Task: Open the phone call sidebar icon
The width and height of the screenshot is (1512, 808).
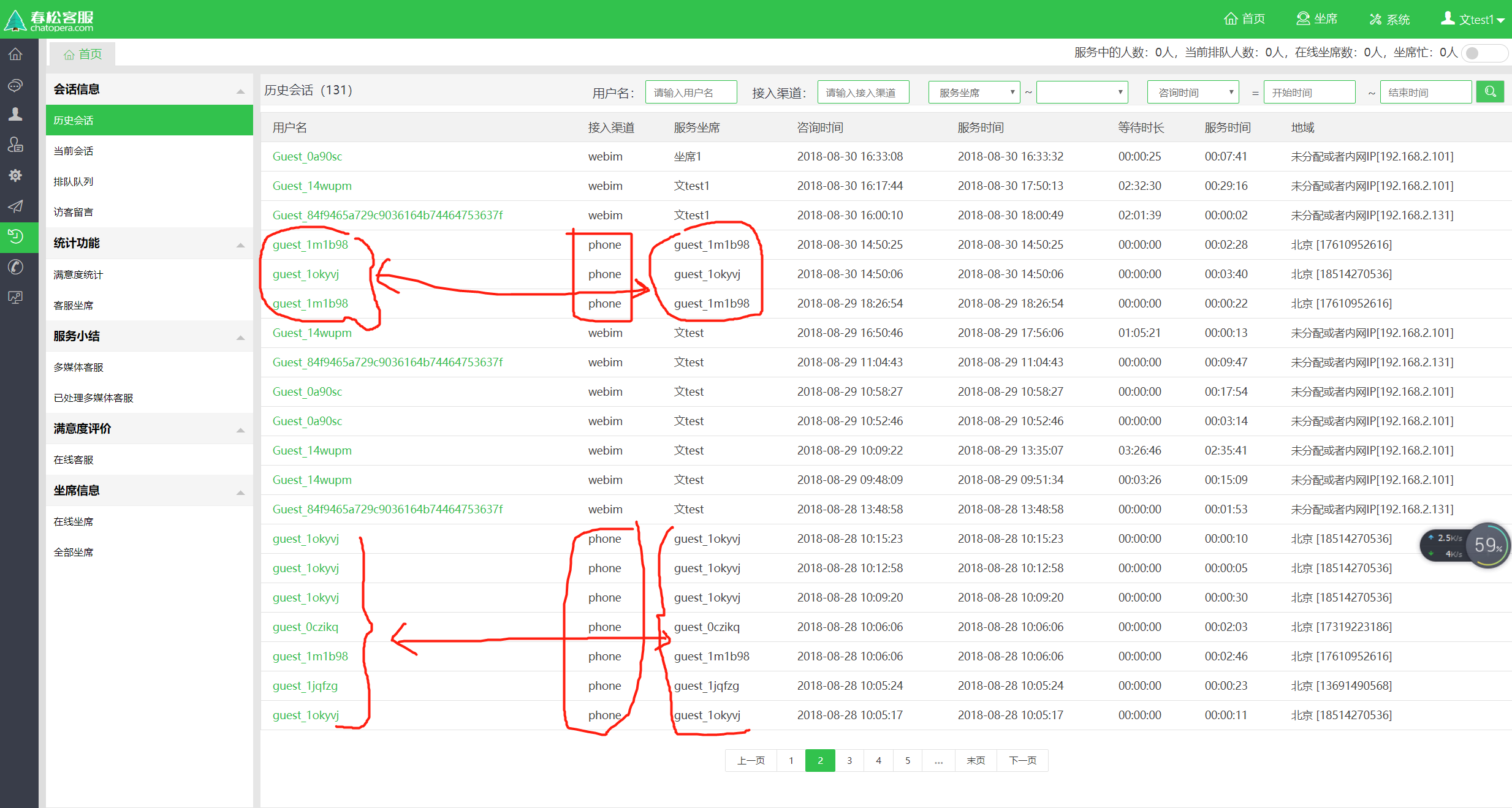Action: 15,267
